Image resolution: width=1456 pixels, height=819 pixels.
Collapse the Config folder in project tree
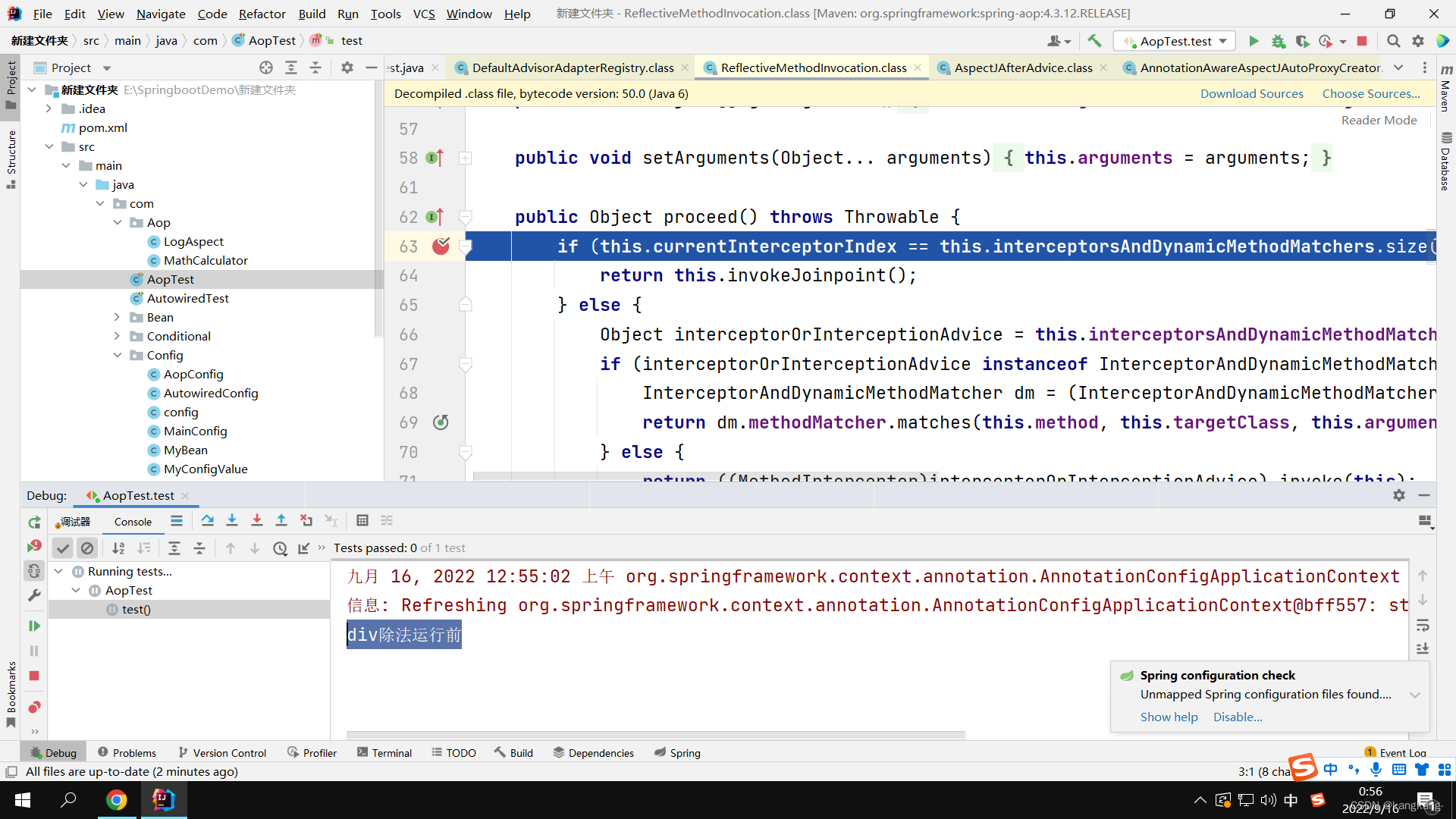point(117,355)
